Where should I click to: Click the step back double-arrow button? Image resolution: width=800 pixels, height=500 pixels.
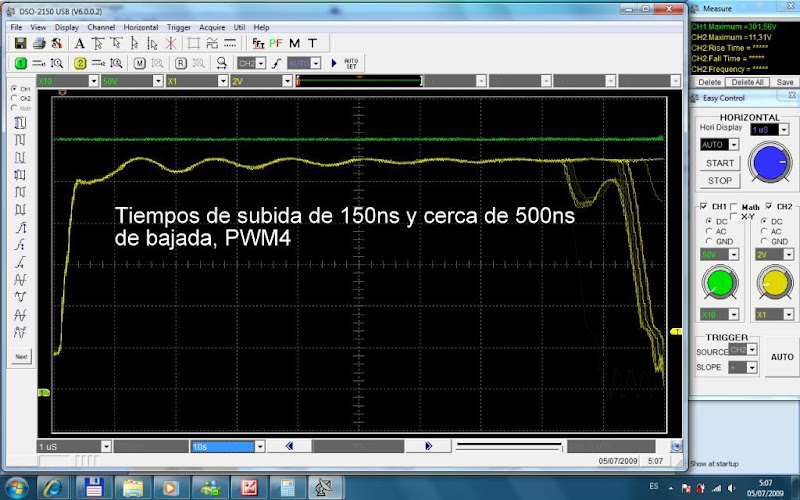289,446
